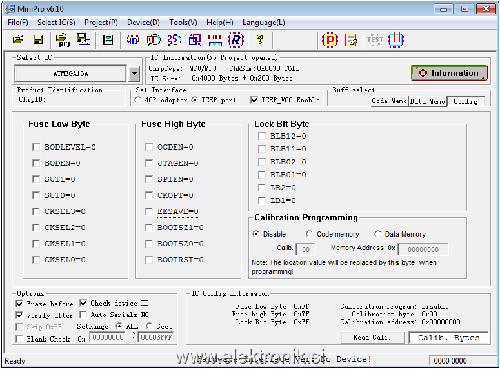
Task: Program the chip with the P icon
Action: coord(330,40)
